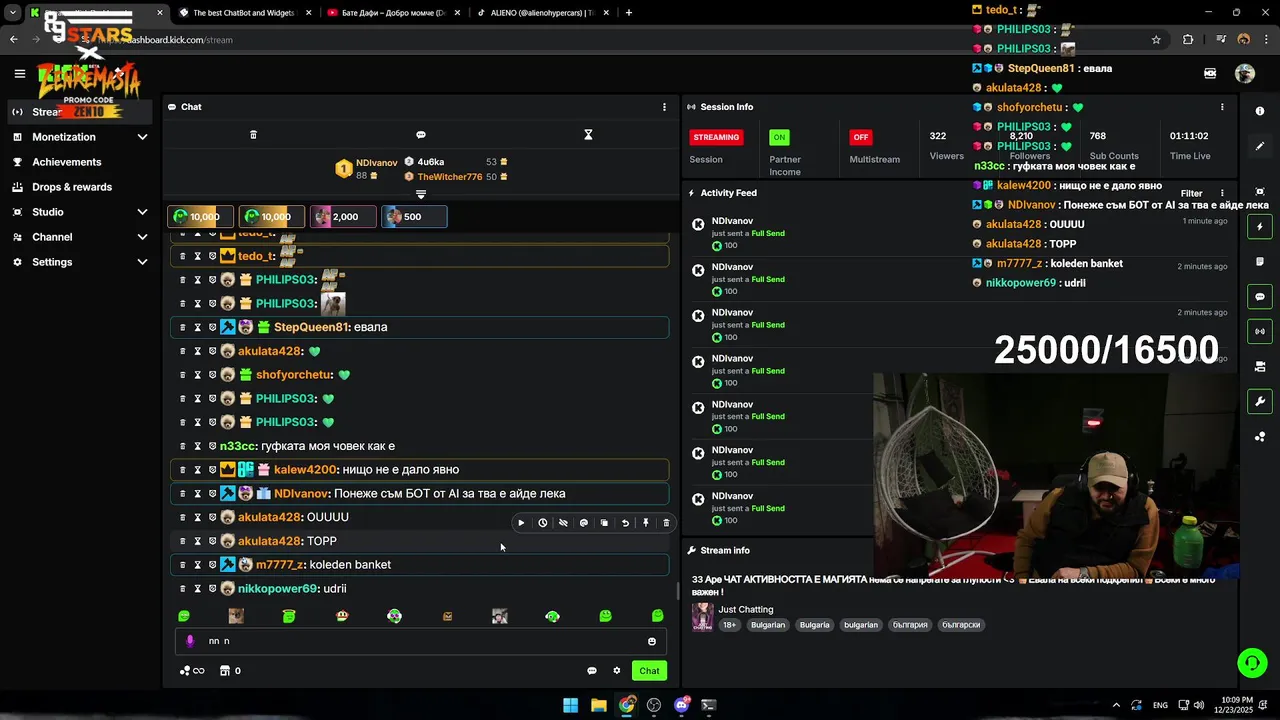Open Session Info three-dot menu

pos(1222,107)
